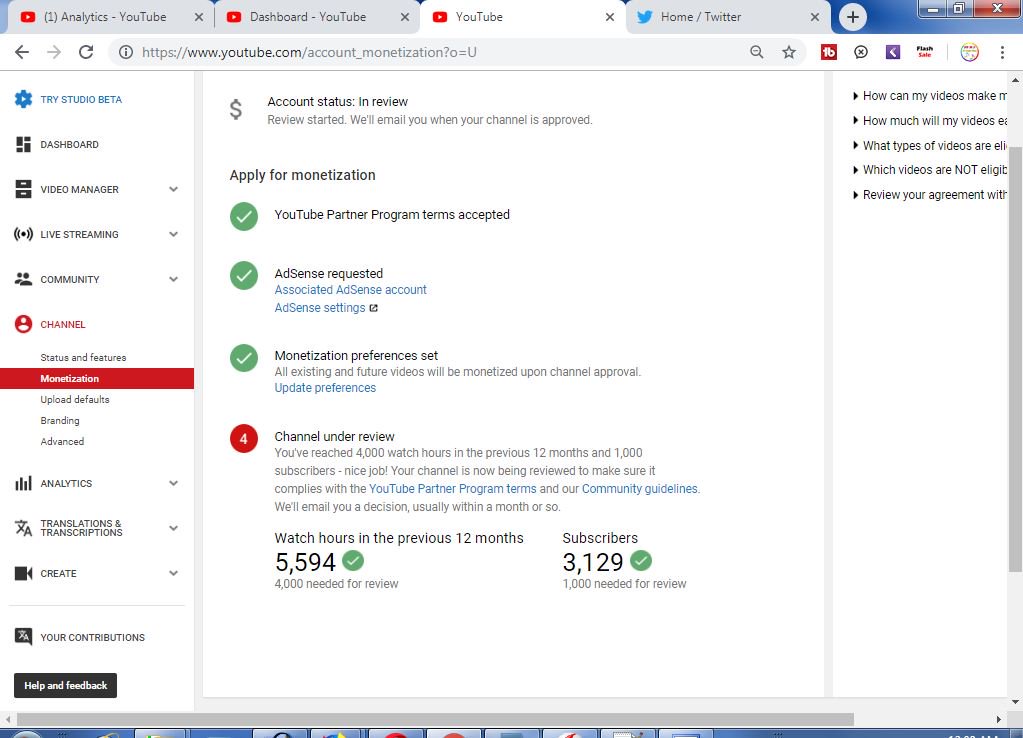Open Advanced under Channel

[x=62, y=441]
